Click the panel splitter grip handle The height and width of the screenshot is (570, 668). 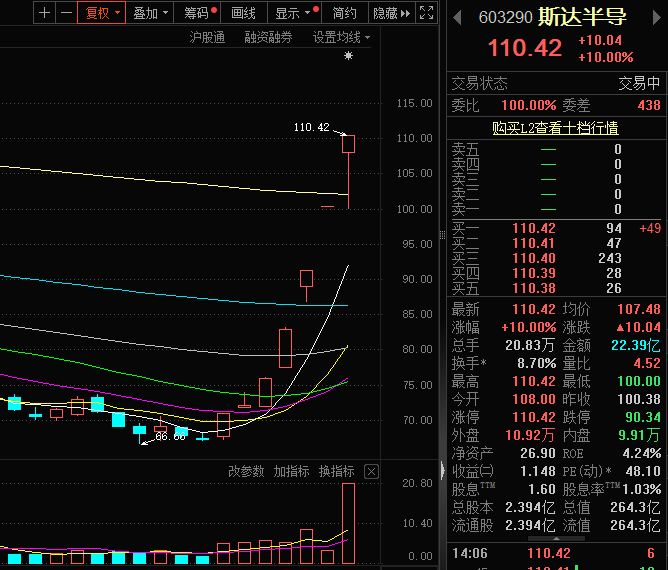(443, 234)
